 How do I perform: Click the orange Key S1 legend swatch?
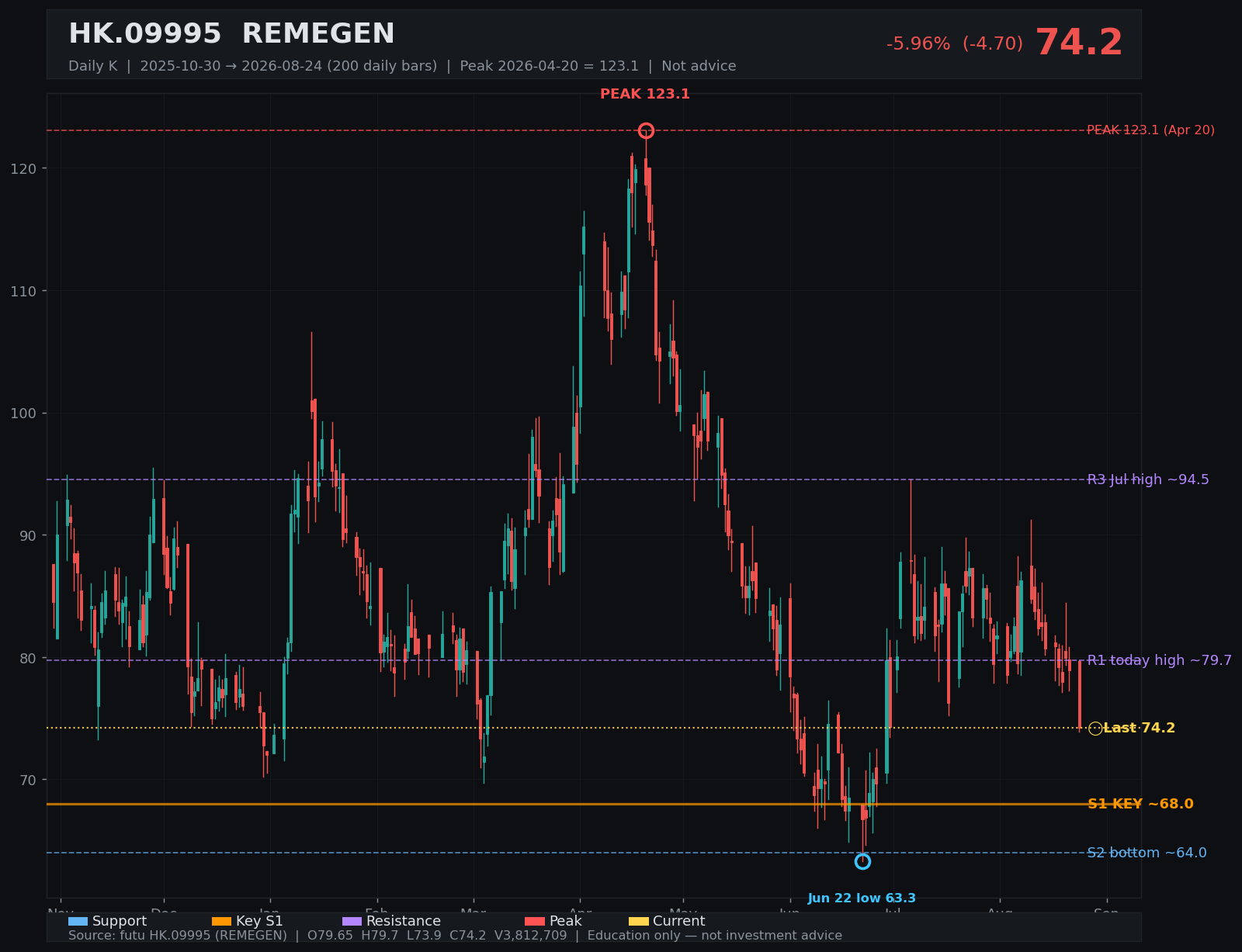[x=221, y=921]
